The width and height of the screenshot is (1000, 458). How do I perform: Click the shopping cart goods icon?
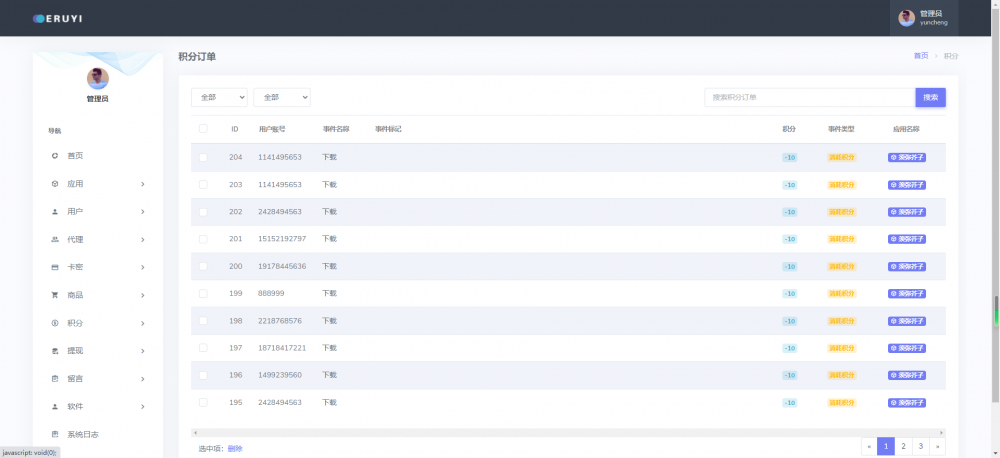pos(55,295)
